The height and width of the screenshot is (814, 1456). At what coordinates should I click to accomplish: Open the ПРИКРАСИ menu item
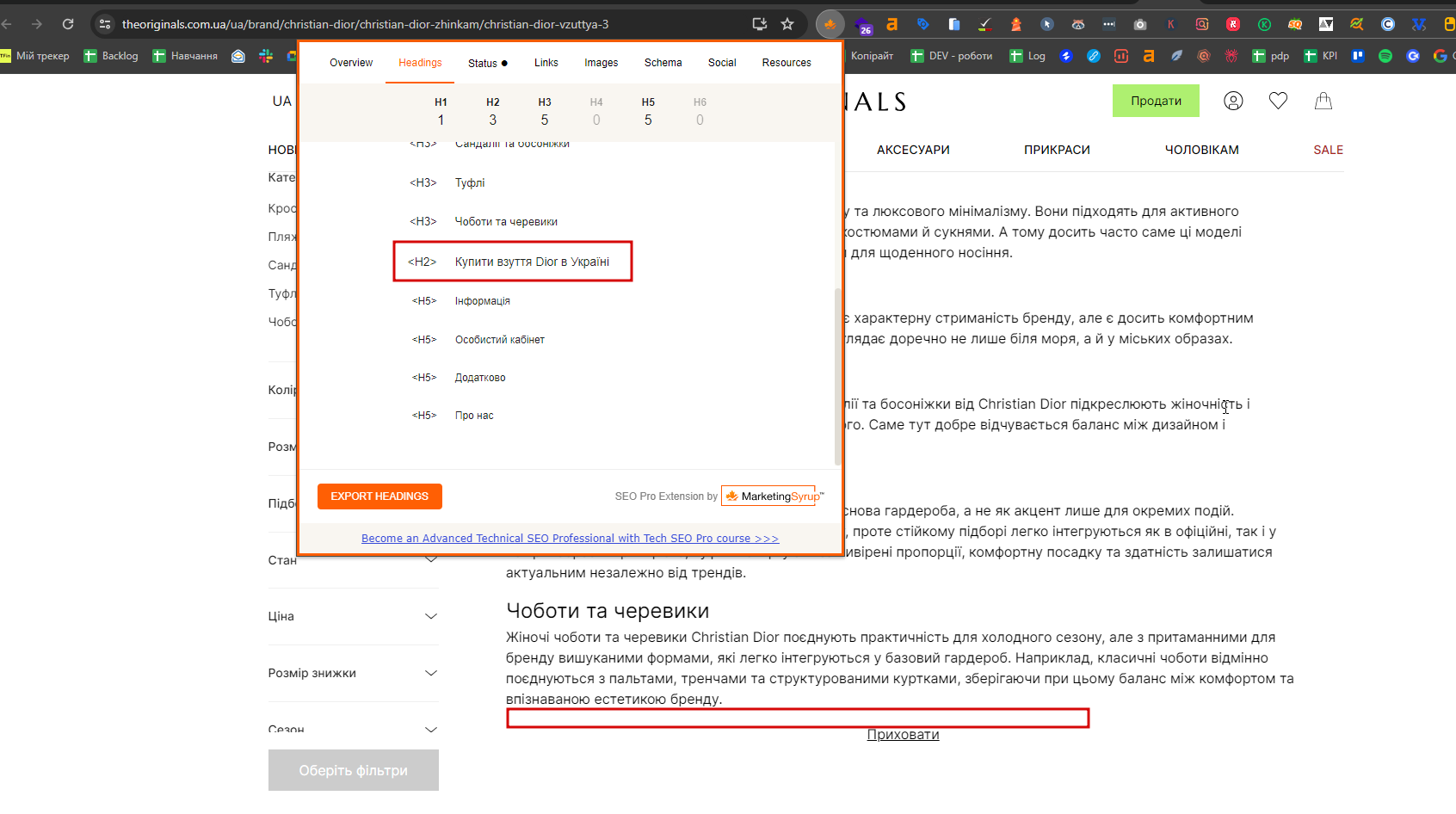click(x=1057, y=150)
